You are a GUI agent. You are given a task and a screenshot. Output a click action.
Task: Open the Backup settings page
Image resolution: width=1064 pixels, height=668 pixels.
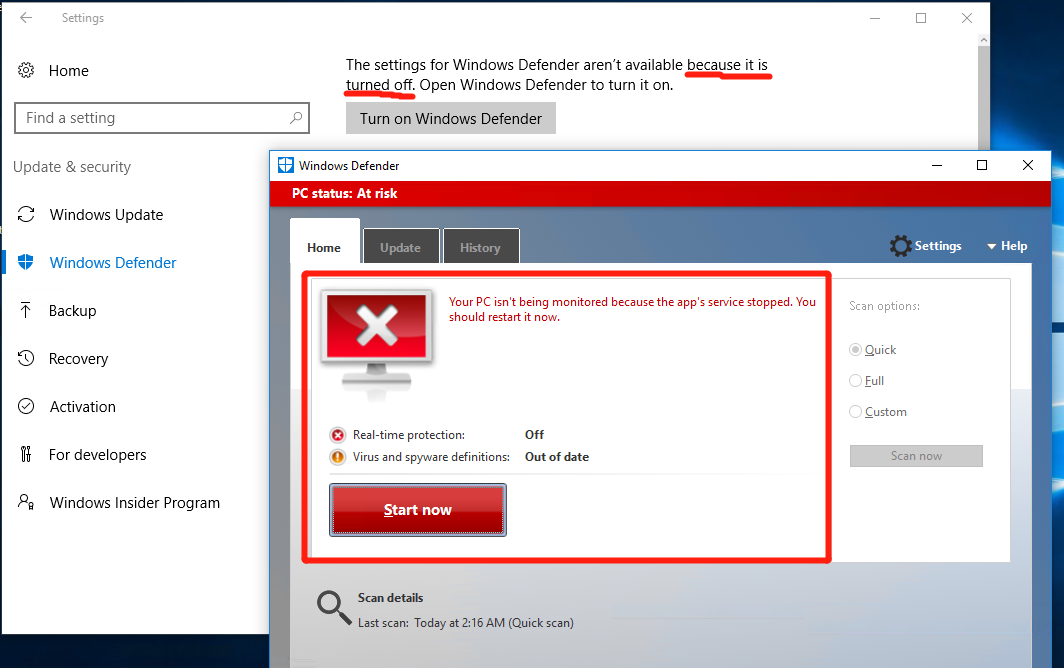[x=73, y=311]
